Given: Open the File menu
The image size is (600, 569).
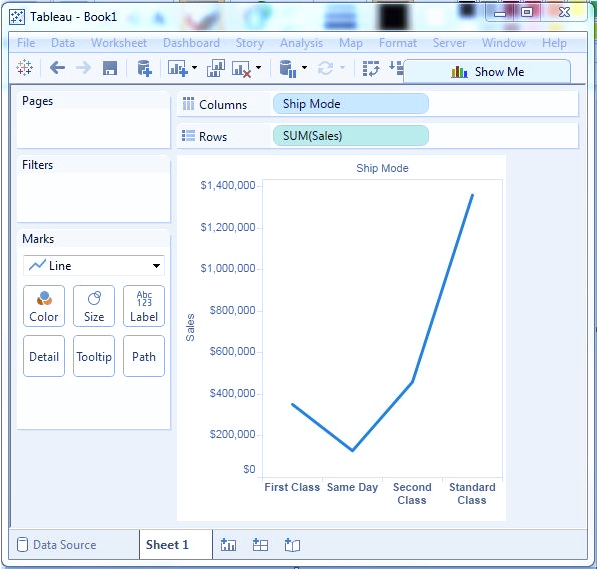Looking at the screenshot, I should tap(26, 43).
